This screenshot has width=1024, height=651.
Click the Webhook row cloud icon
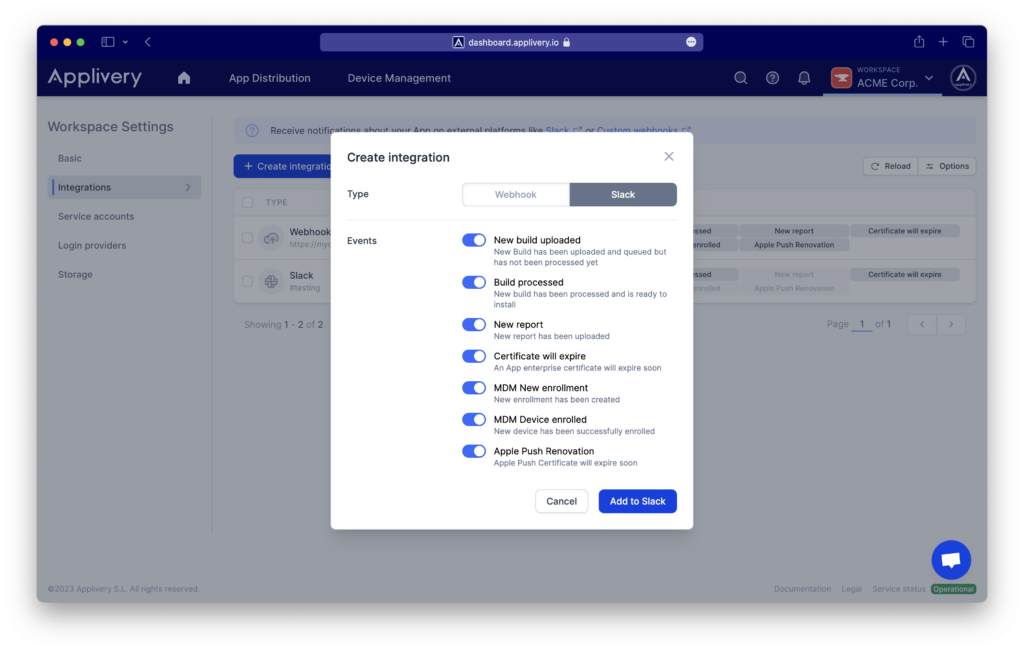click(271, 238)
